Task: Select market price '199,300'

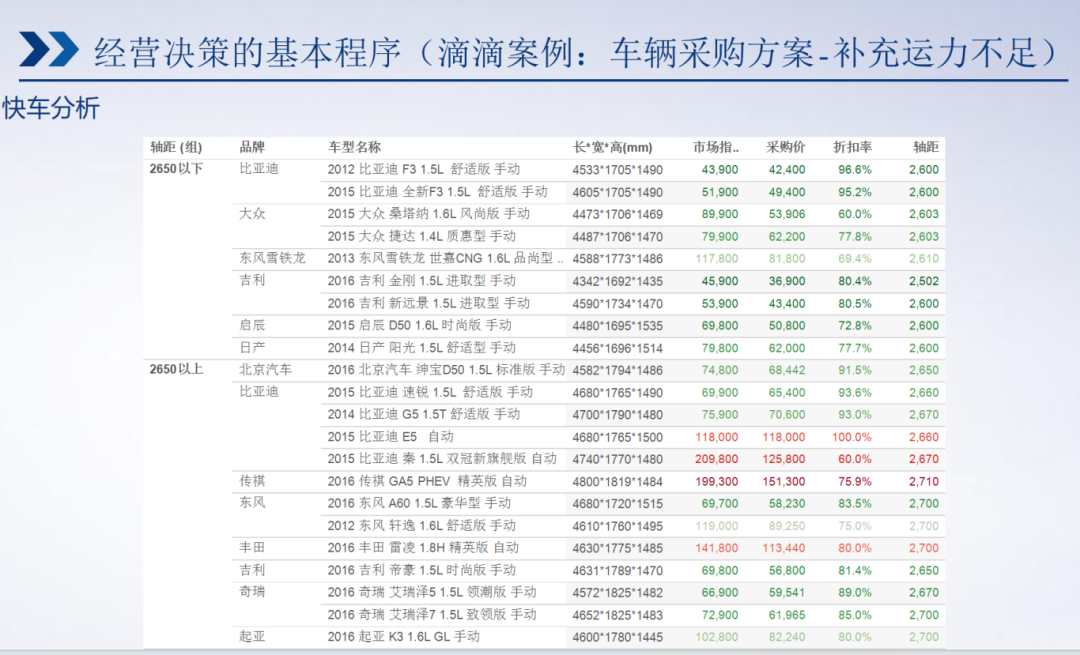Action: [x=716, y=482]
